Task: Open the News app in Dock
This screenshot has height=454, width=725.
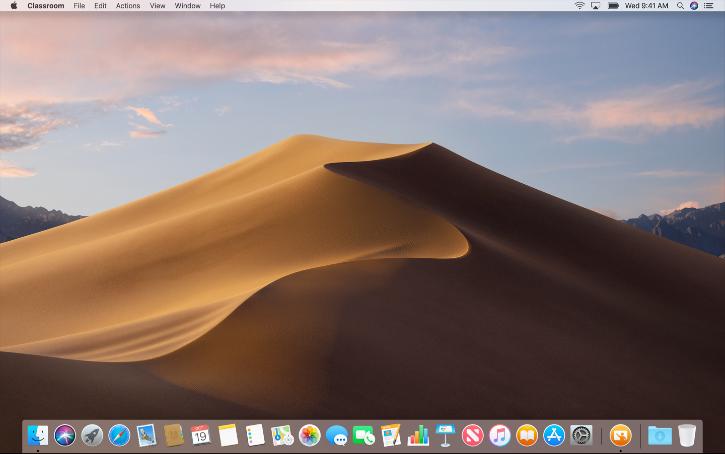Action: (473, 436)
